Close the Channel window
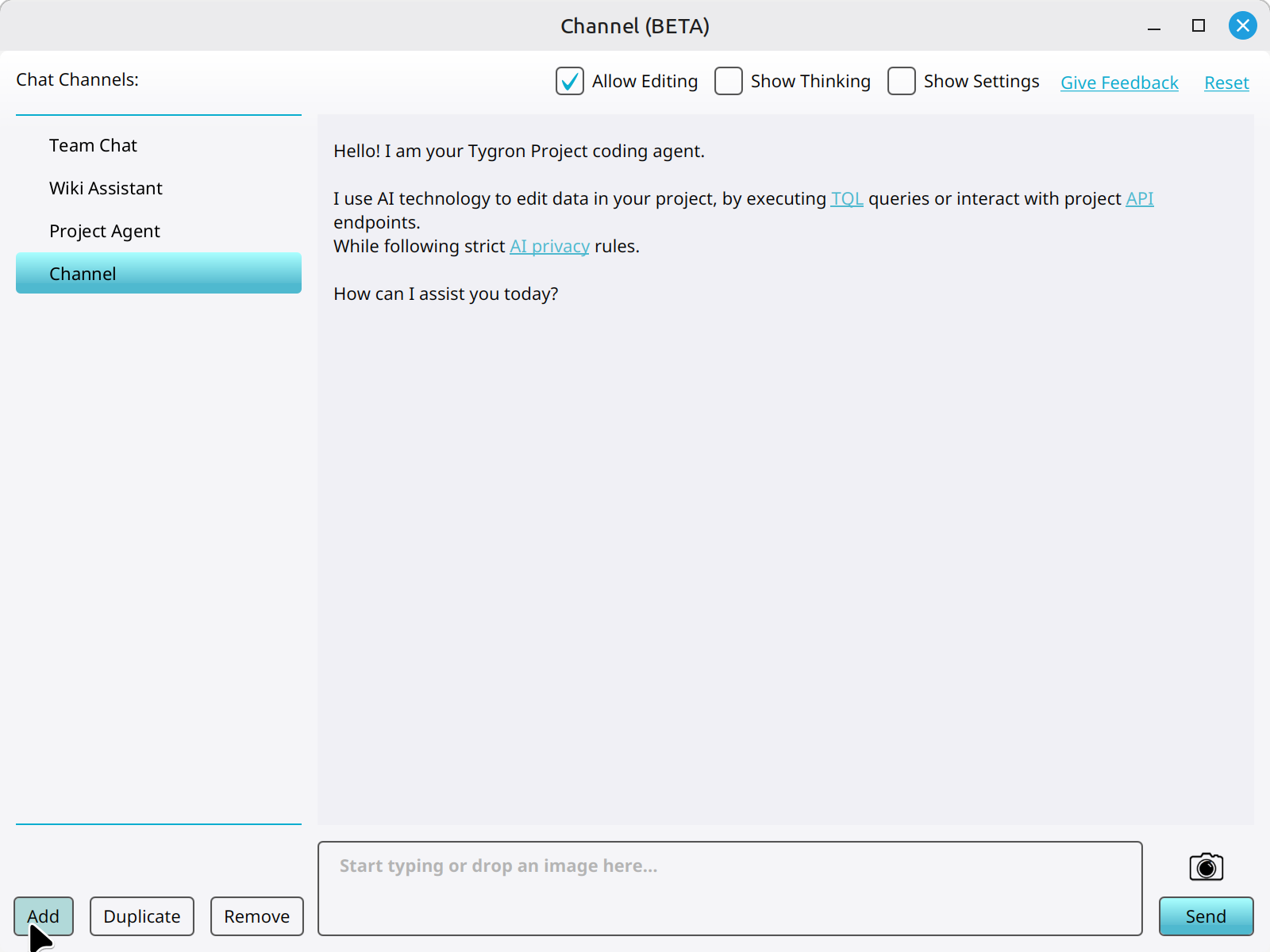Viewport: 1270px width, 952px height. [1242, 25]
